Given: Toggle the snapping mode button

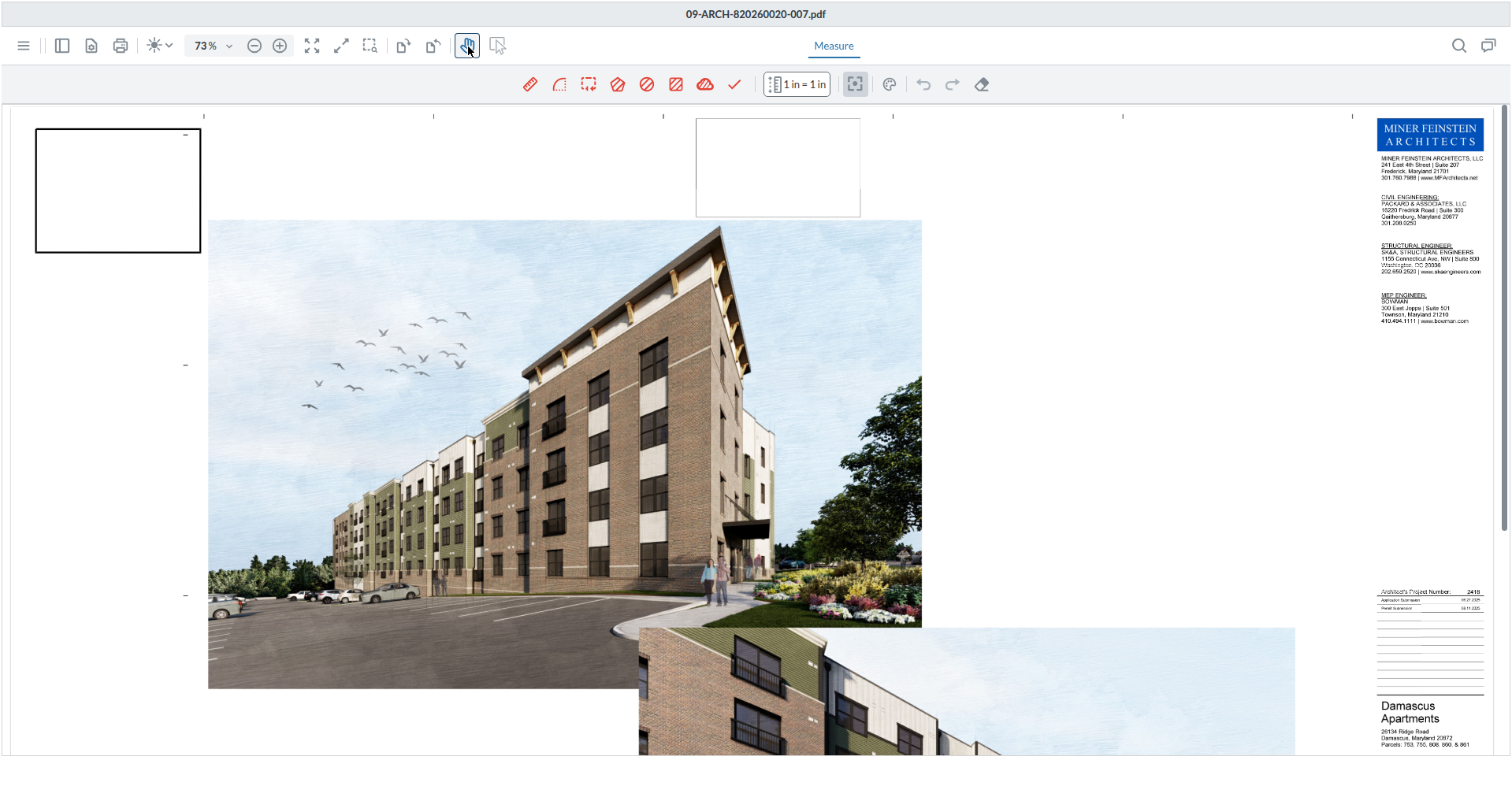Looking at the screenshot, I should click(x=856, y=84).
